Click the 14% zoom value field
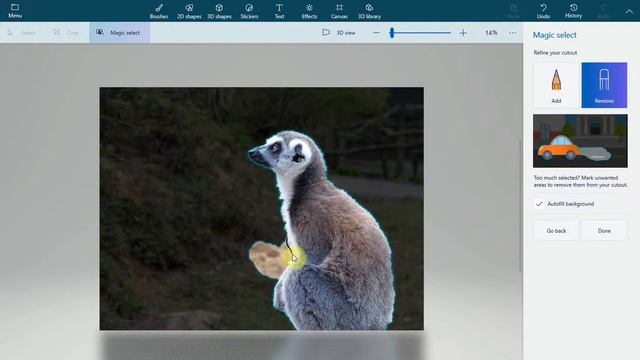 pyautogui.click(x=491, y=33)
